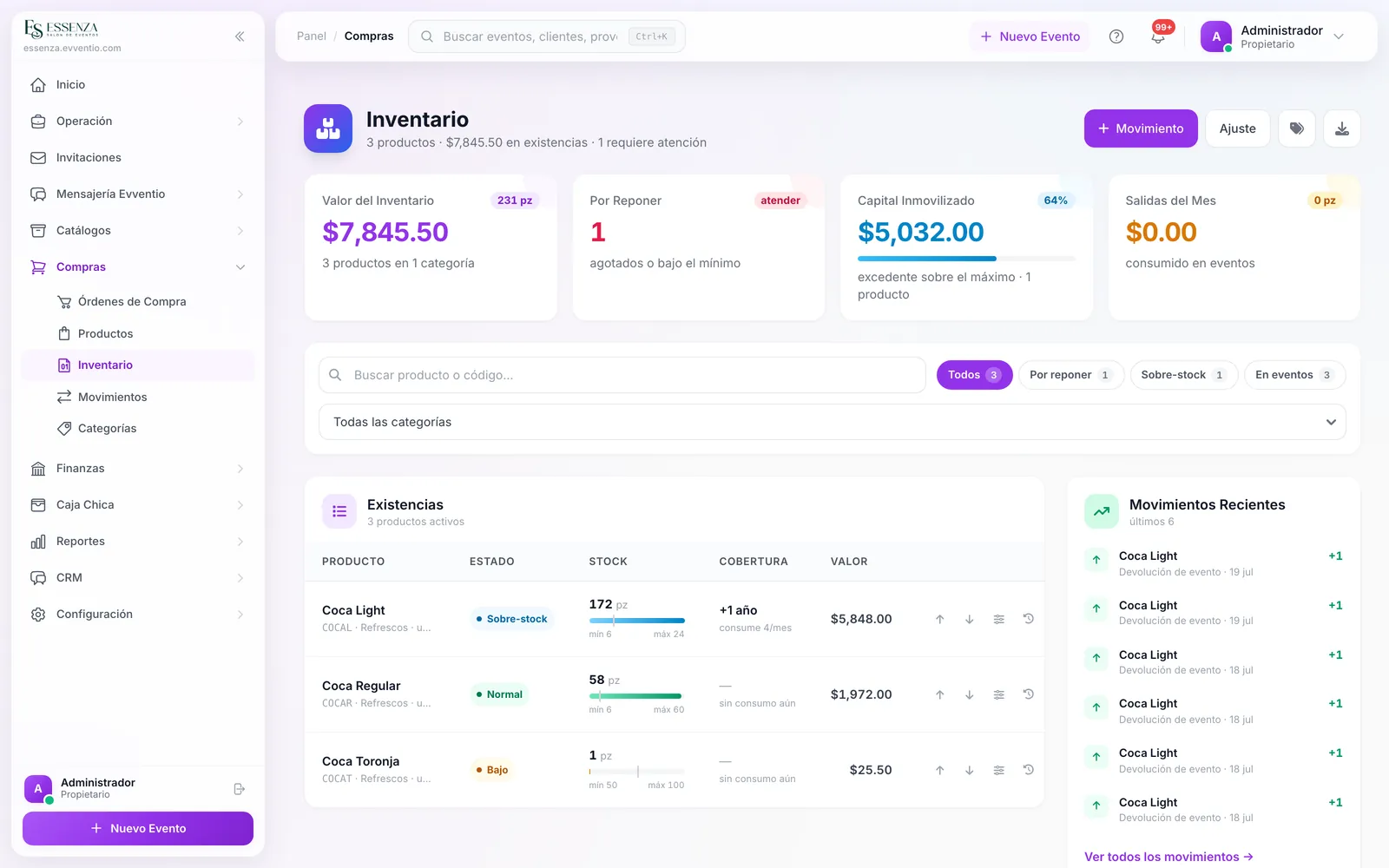Click the Movimientos Recientes trend icon

[1102, 511]
